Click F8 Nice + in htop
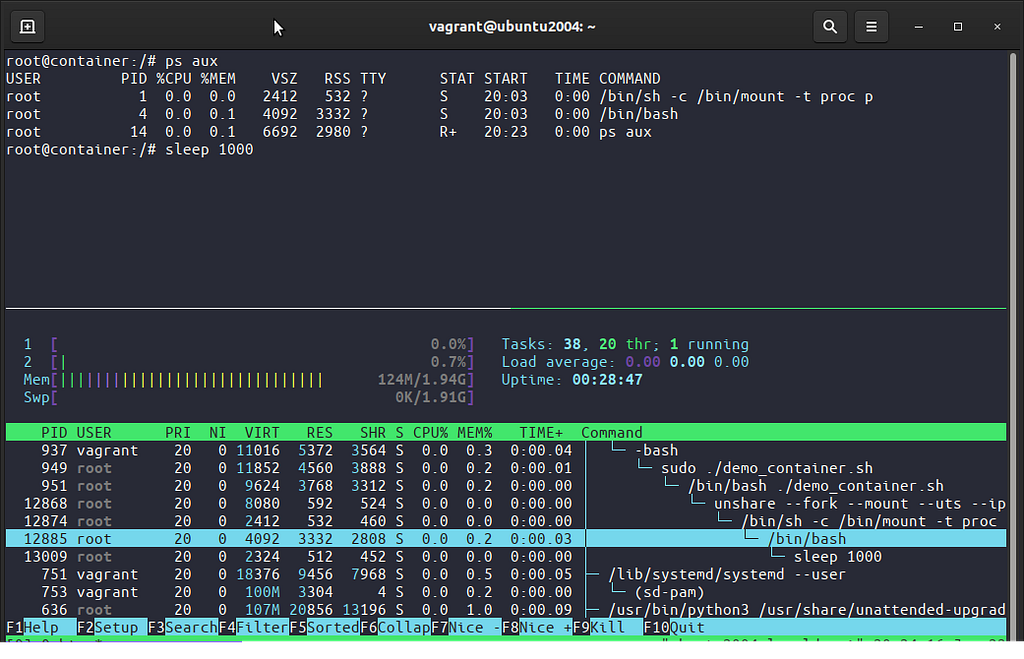 point(537,628)
